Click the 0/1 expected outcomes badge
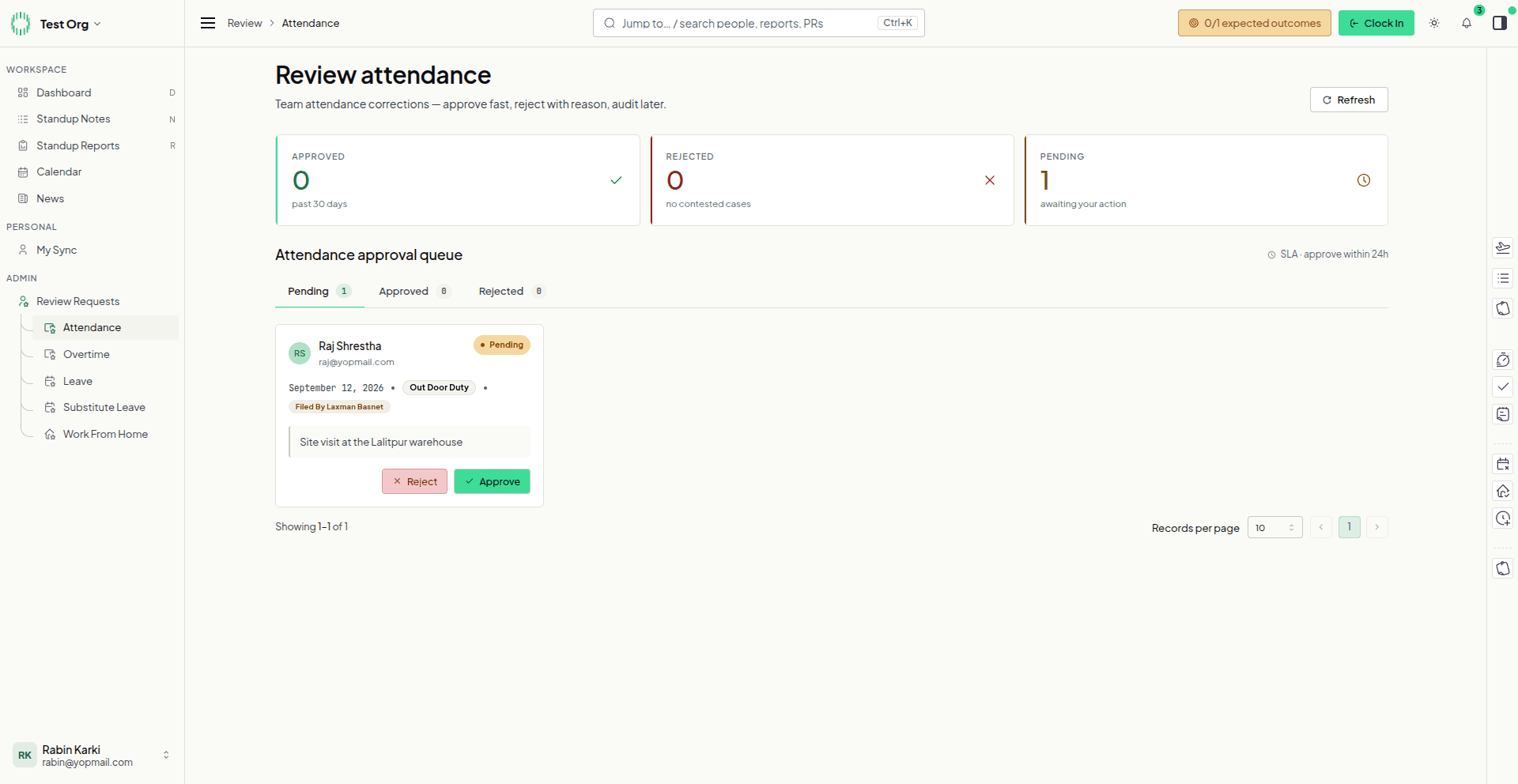The width and height of the screenshot is (1518, 784). [1255, 23]
